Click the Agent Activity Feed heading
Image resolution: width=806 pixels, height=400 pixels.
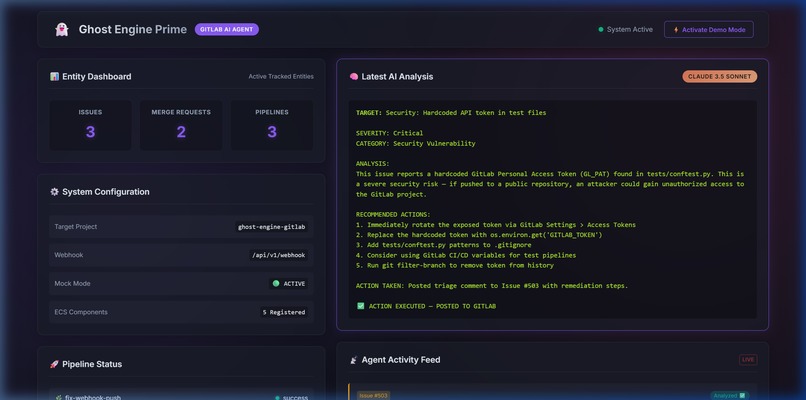[401, 360]
